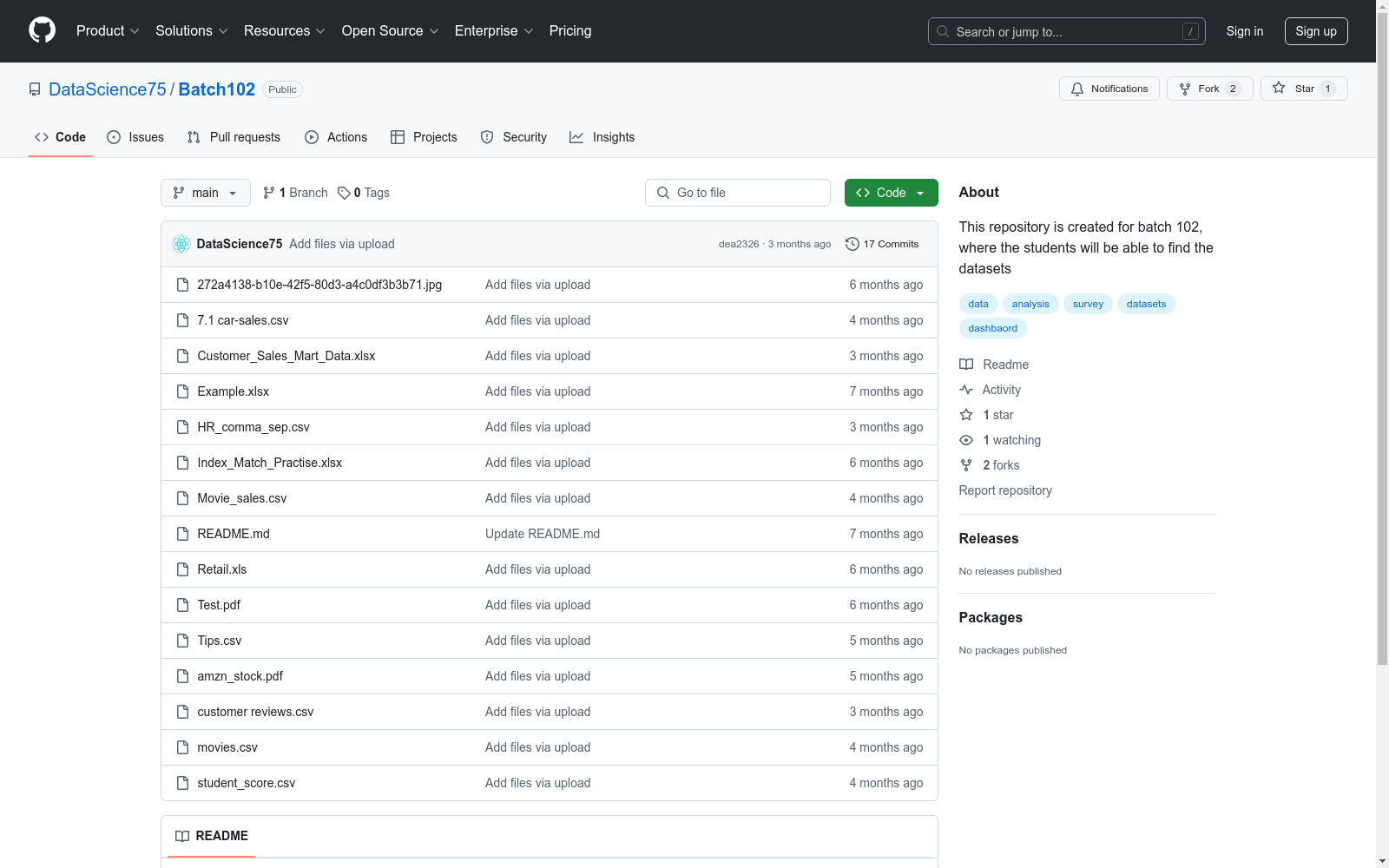Click the Go to file input
1389x868 pixels.
point(738,193)
